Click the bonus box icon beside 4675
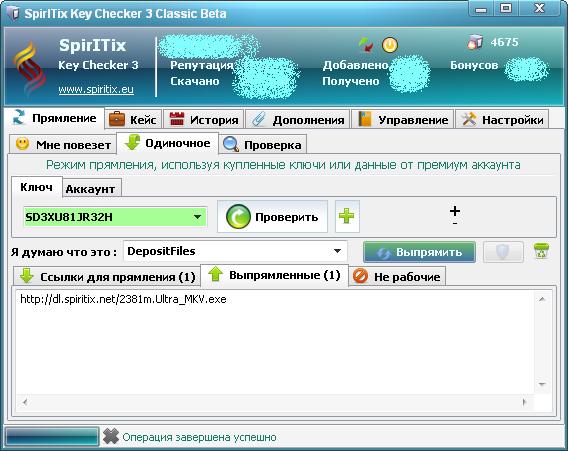Image resolution: width=568 pixels, height=451 pixels. 475,42
